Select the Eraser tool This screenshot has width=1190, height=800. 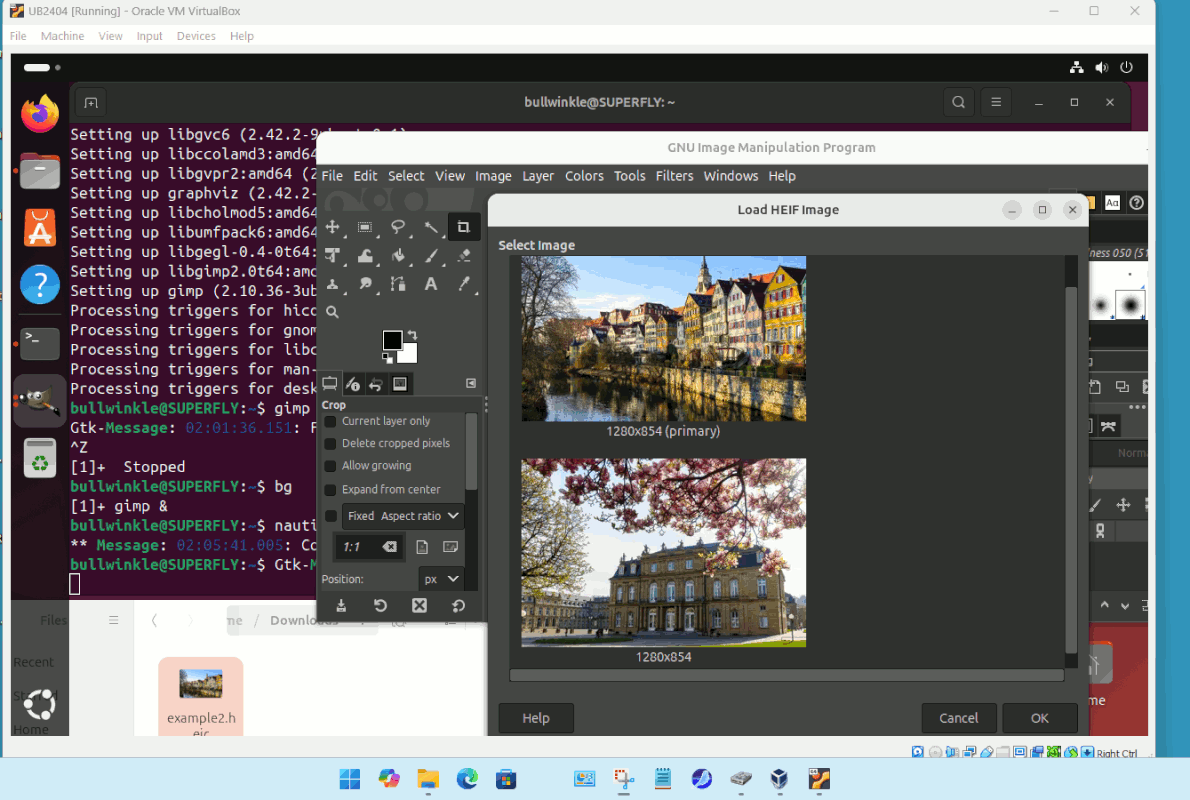(x=464, y=256)
